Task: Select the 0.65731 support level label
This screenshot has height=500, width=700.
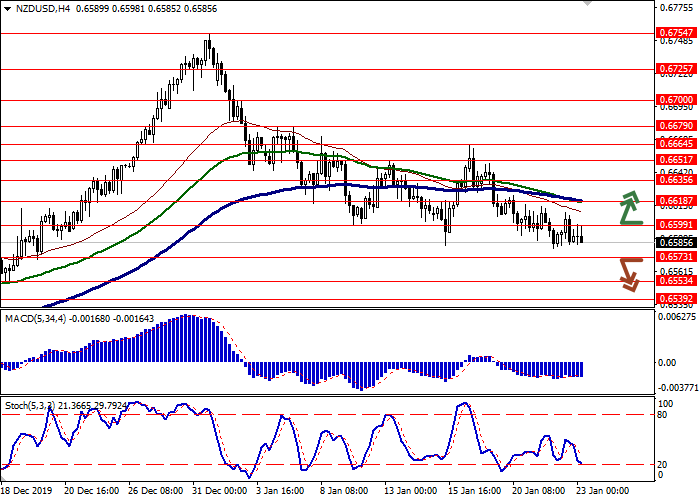Action: coord(676,257)
